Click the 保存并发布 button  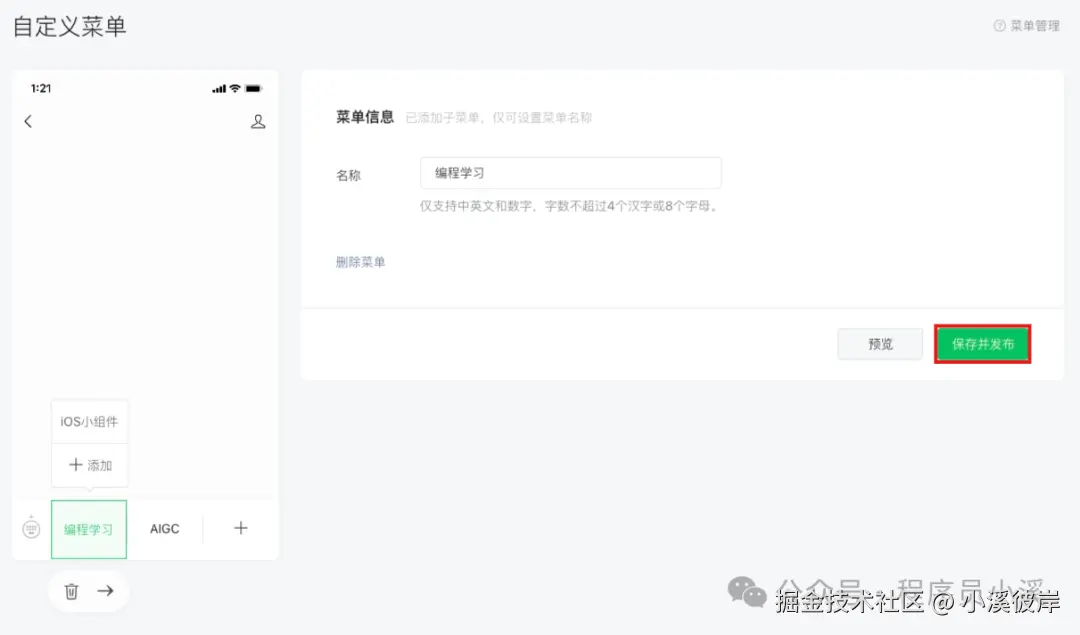click(982, 343)
